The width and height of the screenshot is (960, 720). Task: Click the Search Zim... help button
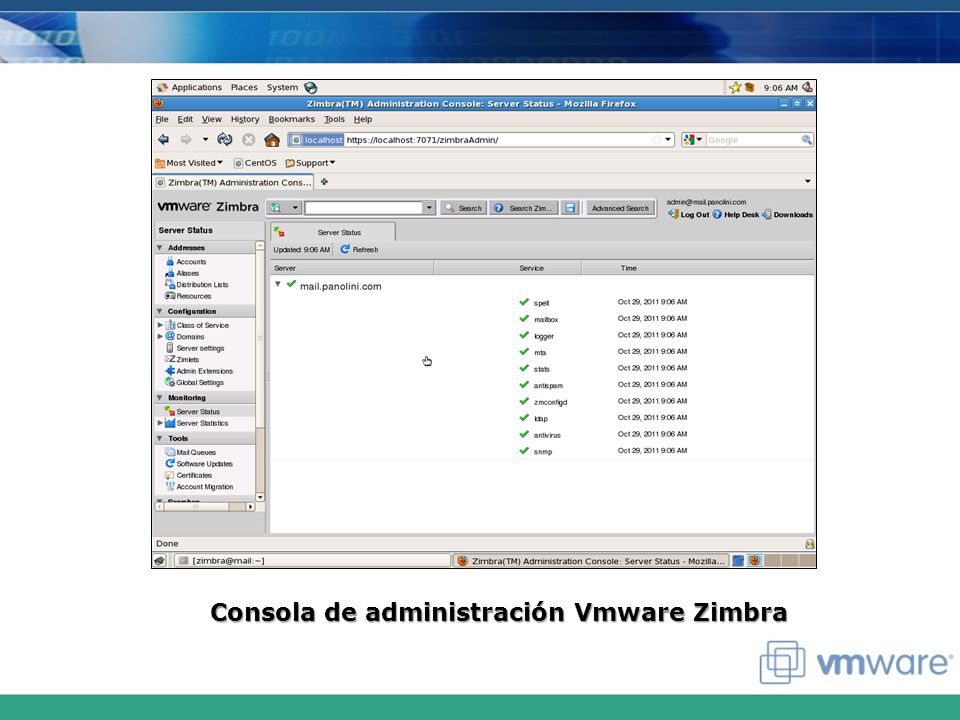pos(524,208)
